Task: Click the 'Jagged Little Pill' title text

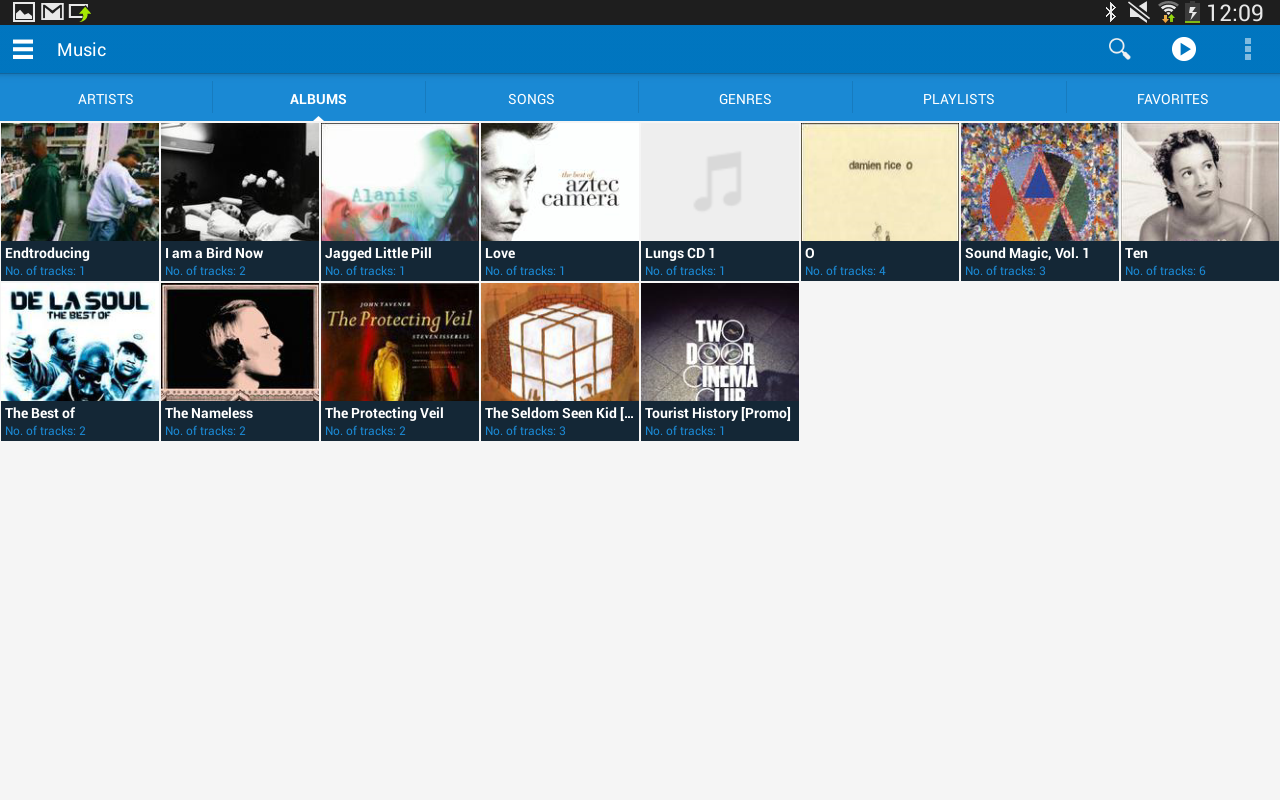Action: click(x=378, y=253)
